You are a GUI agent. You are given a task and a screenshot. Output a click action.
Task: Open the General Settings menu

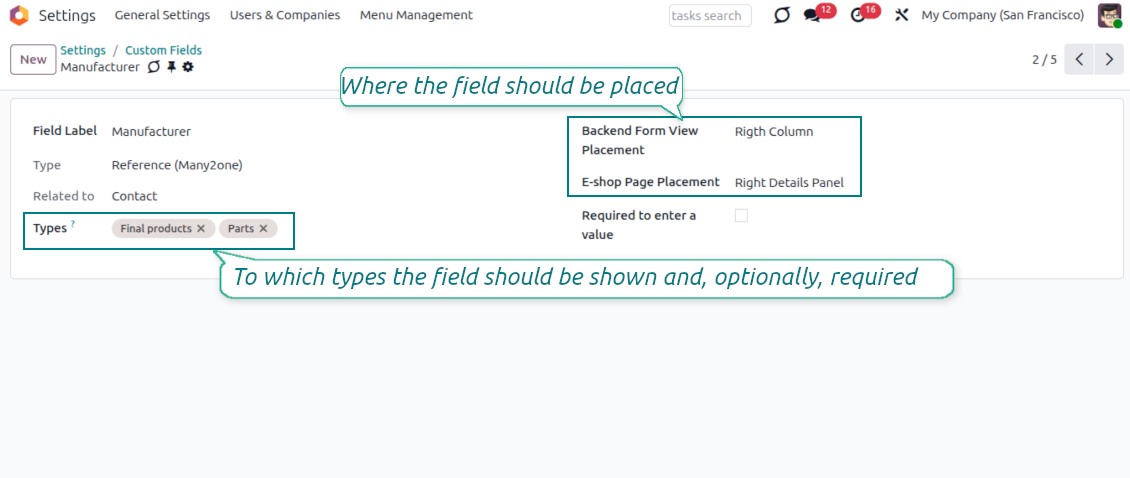[162, 16]
